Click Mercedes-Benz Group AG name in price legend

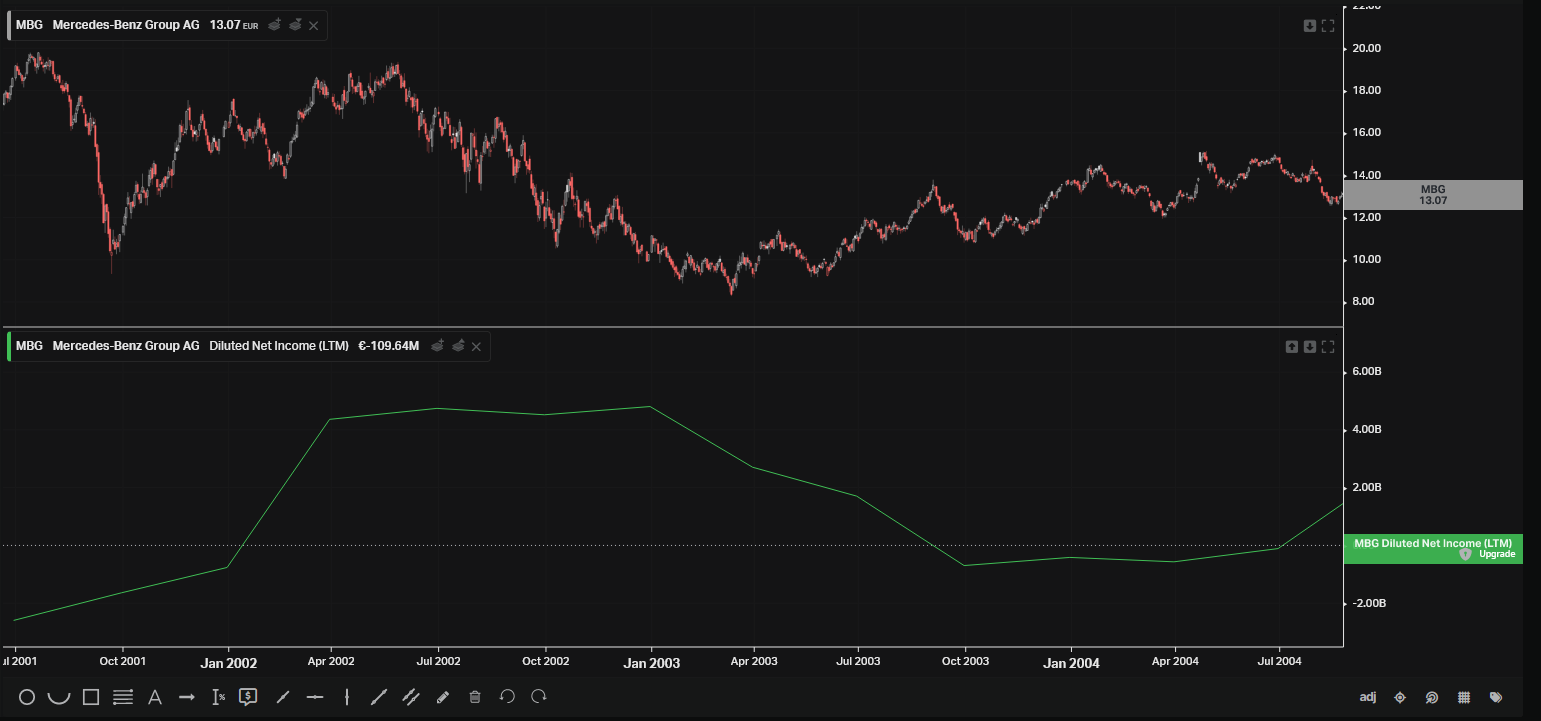click(126, 25)
